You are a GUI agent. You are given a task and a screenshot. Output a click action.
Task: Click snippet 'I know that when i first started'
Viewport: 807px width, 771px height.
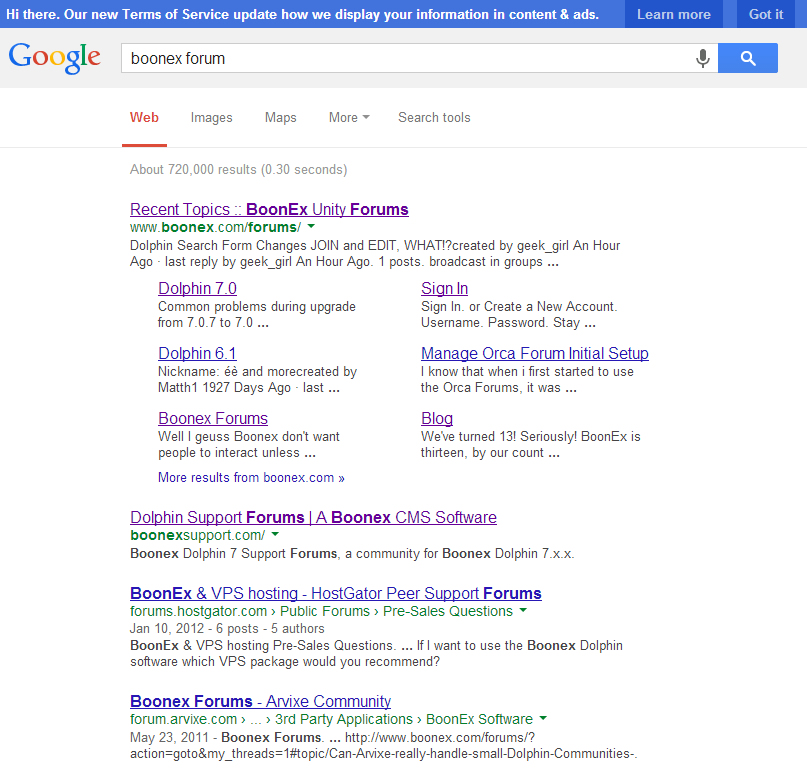[527, 372]
